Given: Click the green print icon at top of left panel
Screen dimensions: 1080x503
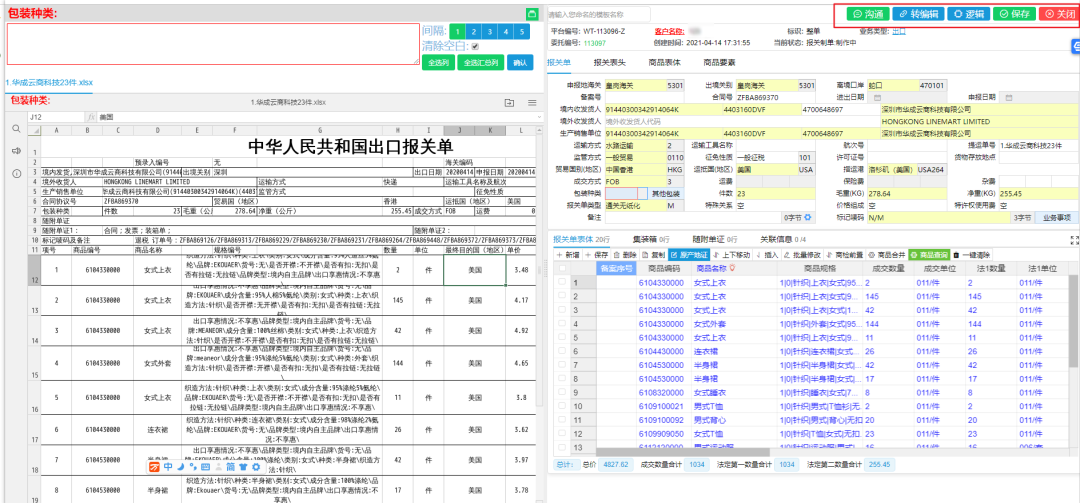Looking at the screenshot, I should pyautogui.click(x=532, y=14).
